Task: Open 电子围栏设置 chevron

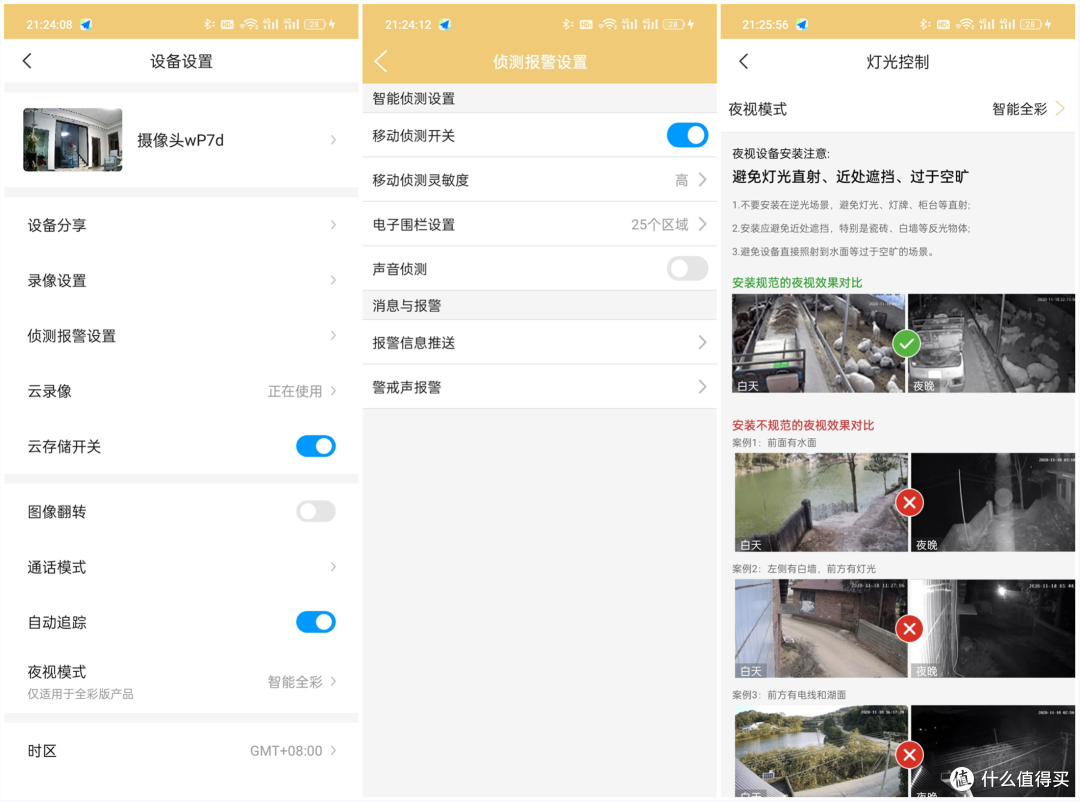Action: (x=703, y=225)
